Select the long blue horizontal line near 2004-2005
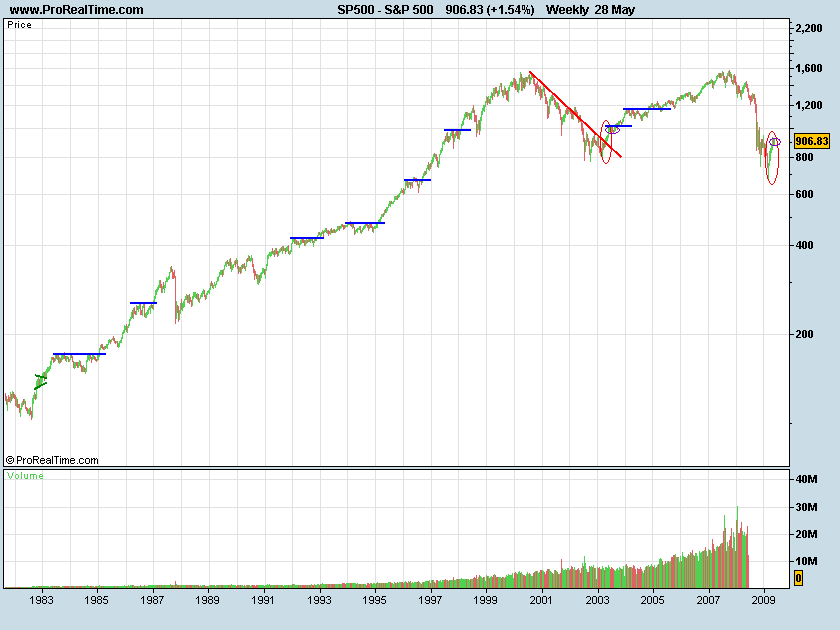The height and width of the screenshot is (630, 840). pos(647,109)
